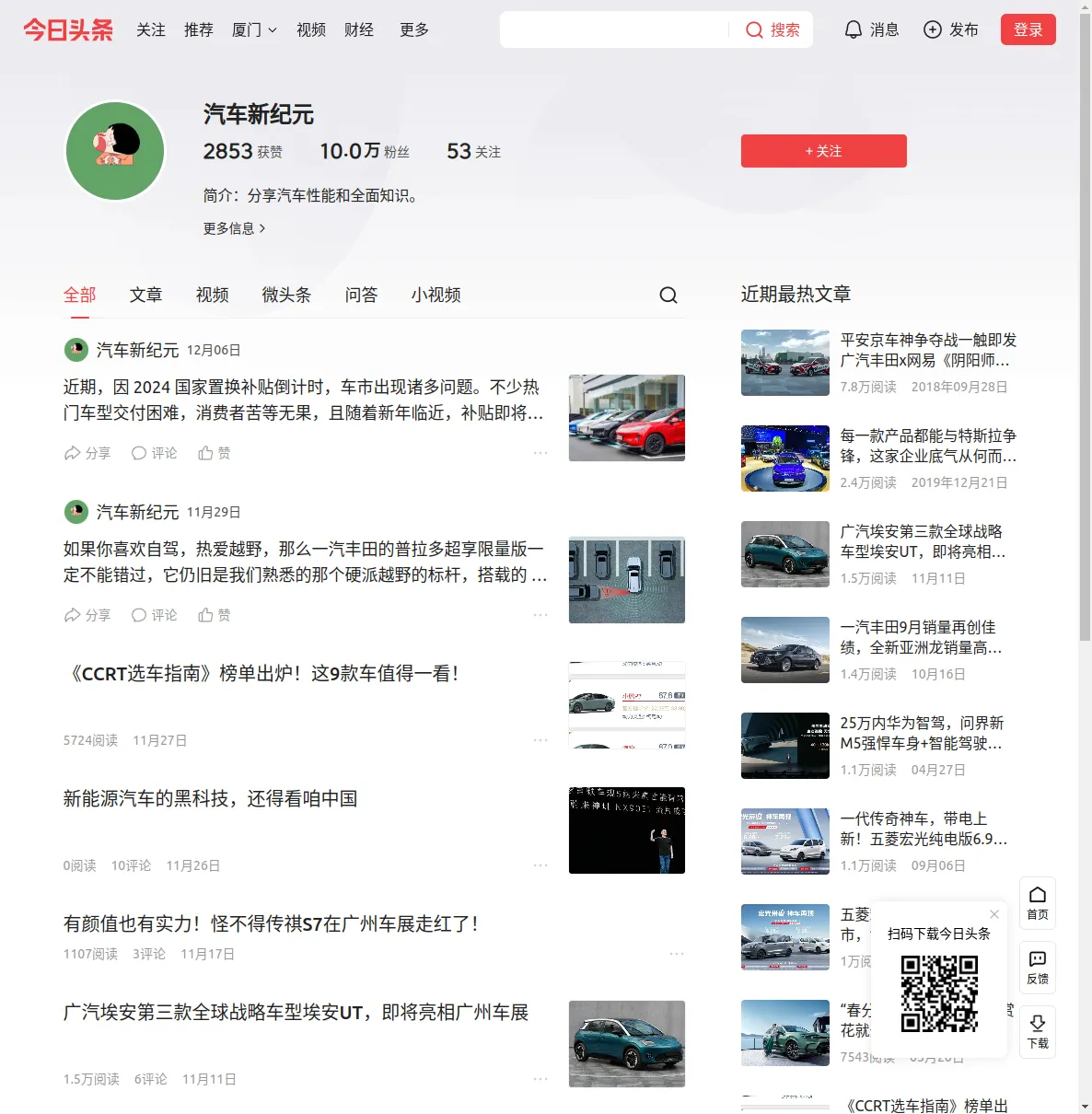1092x1114 pixels.
Task: Open red cars thumbnail of 12月06日 post
Action: [x=627, y=418]
